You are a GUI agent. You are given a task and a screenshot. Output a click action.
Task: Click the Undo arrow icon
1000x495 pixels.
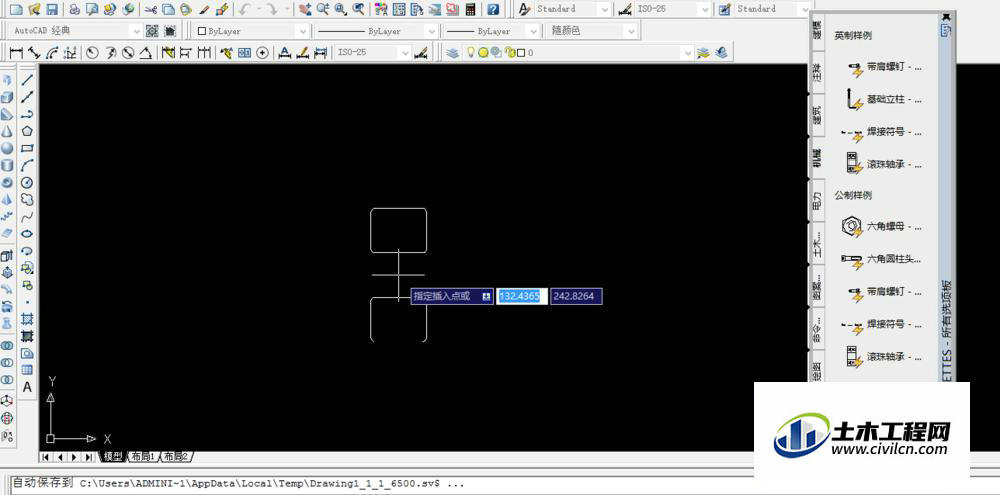coord(245,10)
